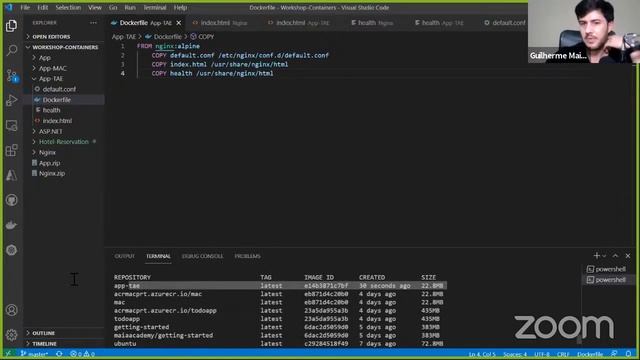Collapse the Workshop-Containers root folder
Image resolution: width=640 pixels, height=360 pixels.
point(61,47)
